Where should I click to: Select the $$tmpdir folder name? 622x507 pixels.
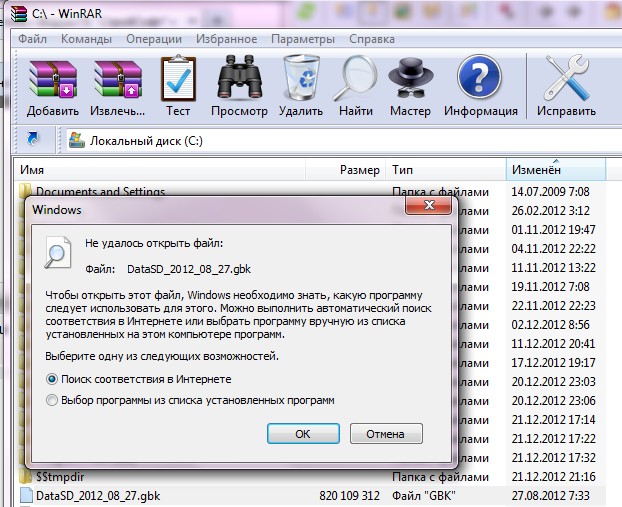pos(60,476)
